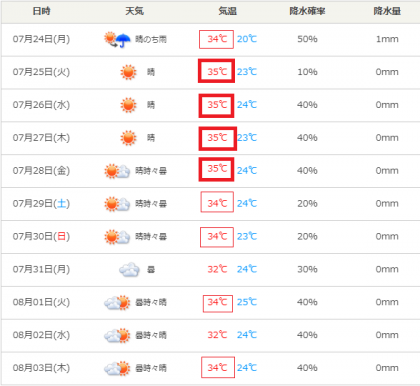Select the date 07月31日(月)

click(41, 269)
